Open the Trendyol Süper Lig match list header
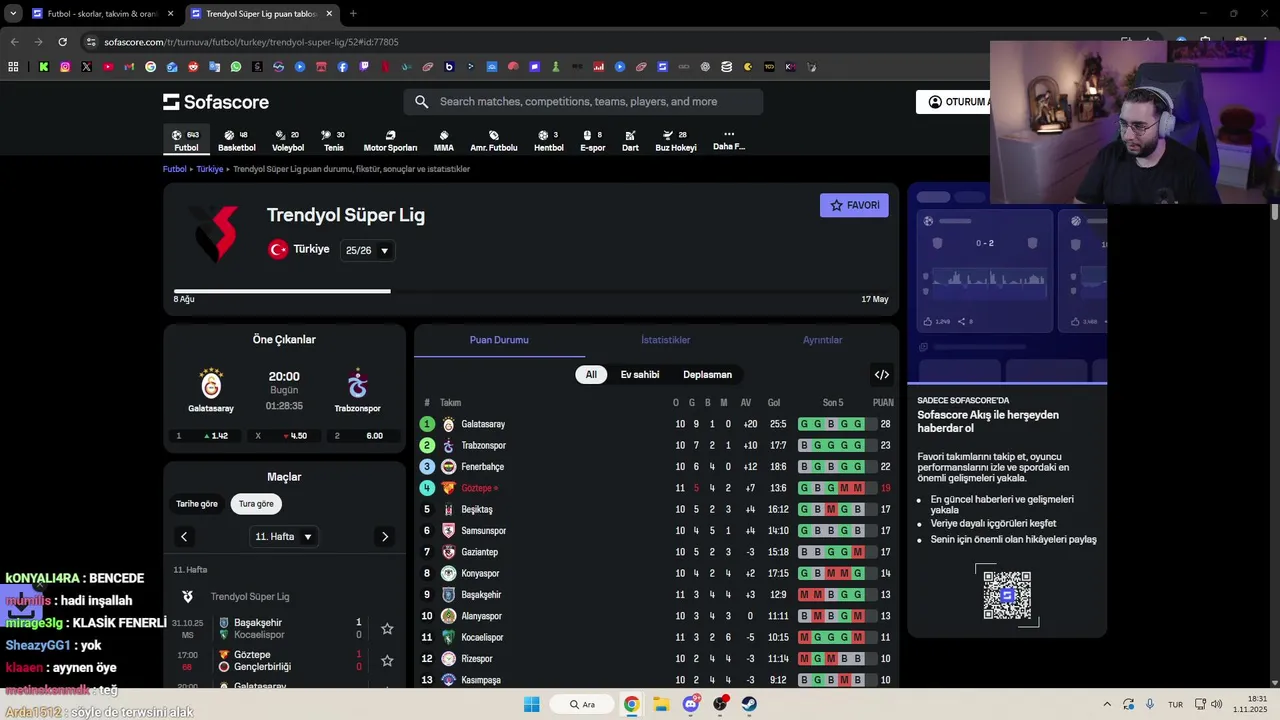Screen dimensions: 1280x720 285,597
